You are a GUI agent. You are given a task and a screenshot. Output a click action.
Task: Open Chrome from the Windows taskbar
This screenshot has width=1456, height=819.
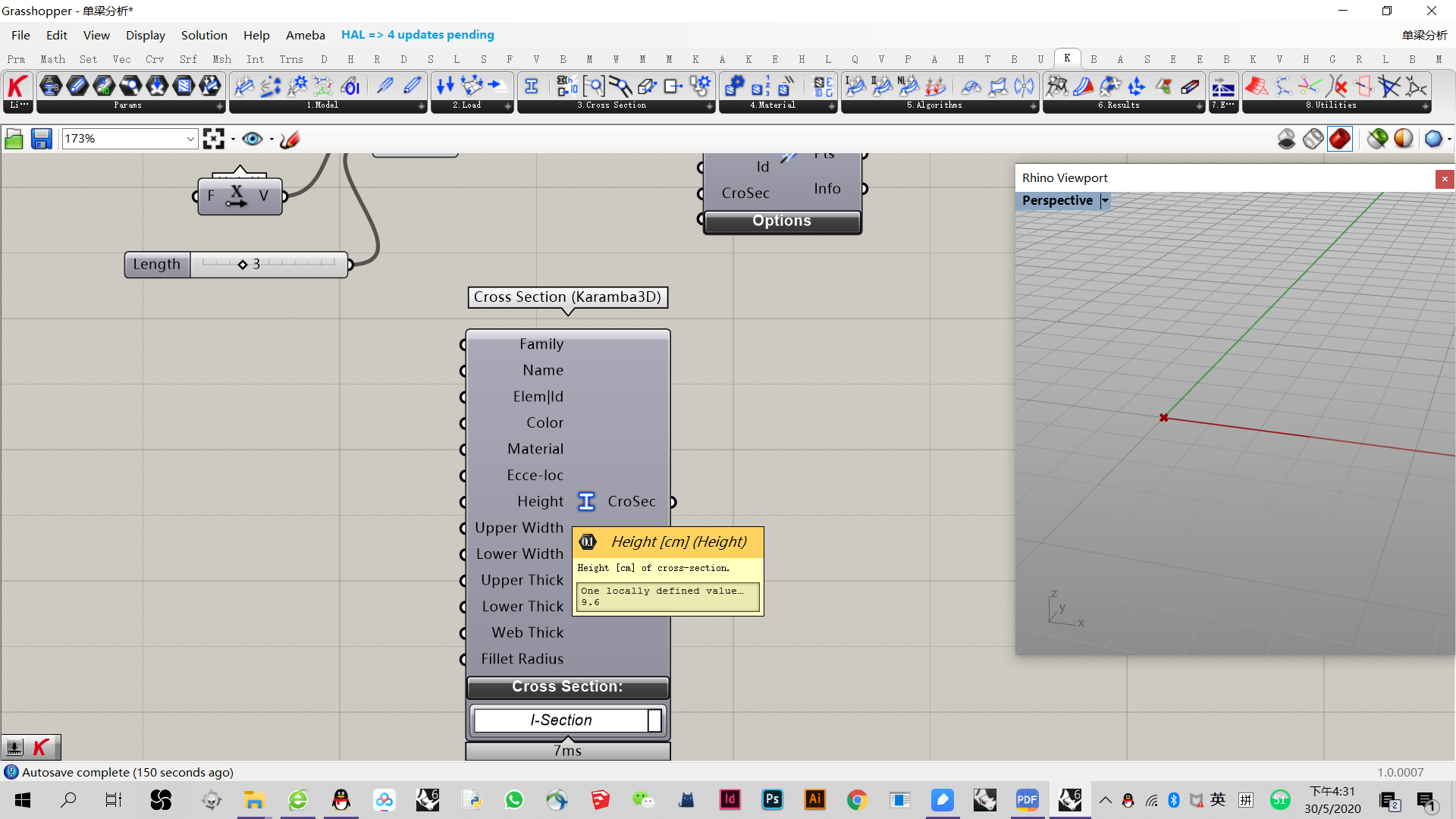click(x=857, y=799)
